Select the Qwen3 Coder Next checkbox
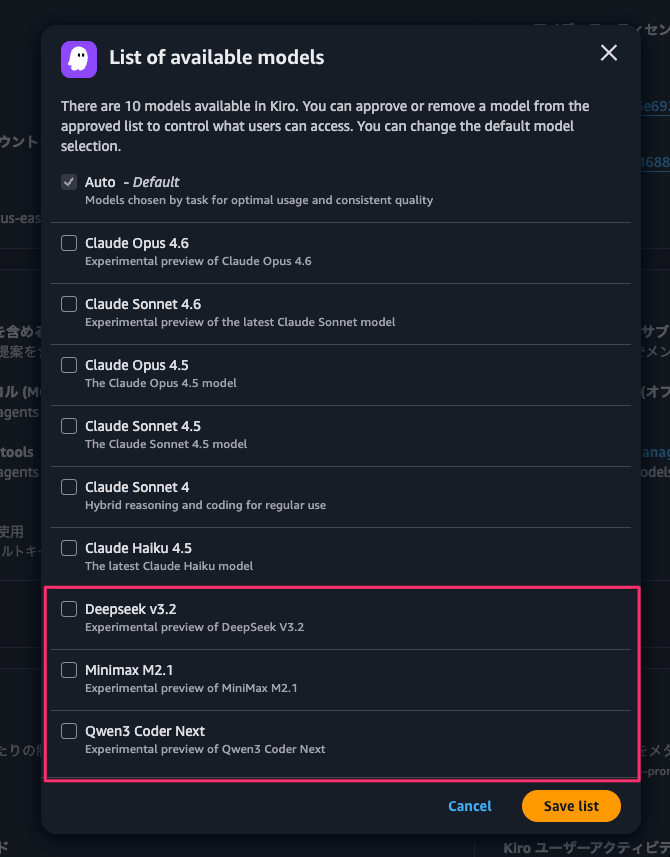Image resolution: width=670 pixels, height=857 pixels. (x=69, y=731)
